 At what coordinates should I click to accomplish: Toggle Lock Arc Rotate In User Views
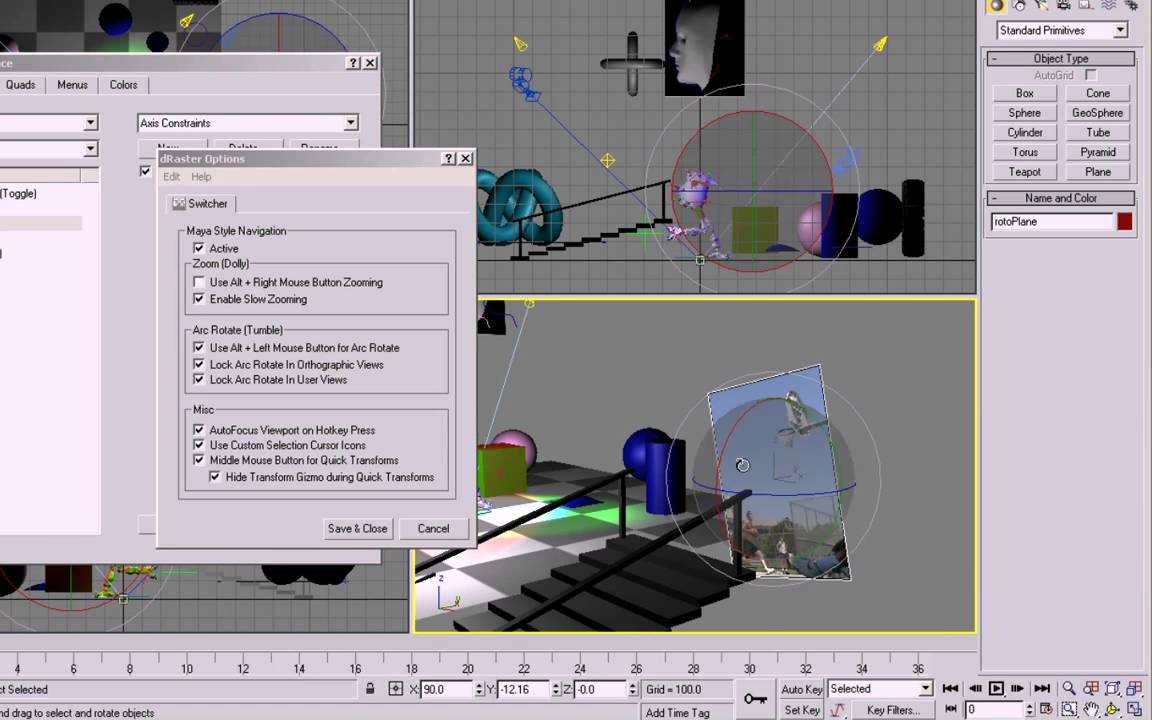(x=198, y=380)
